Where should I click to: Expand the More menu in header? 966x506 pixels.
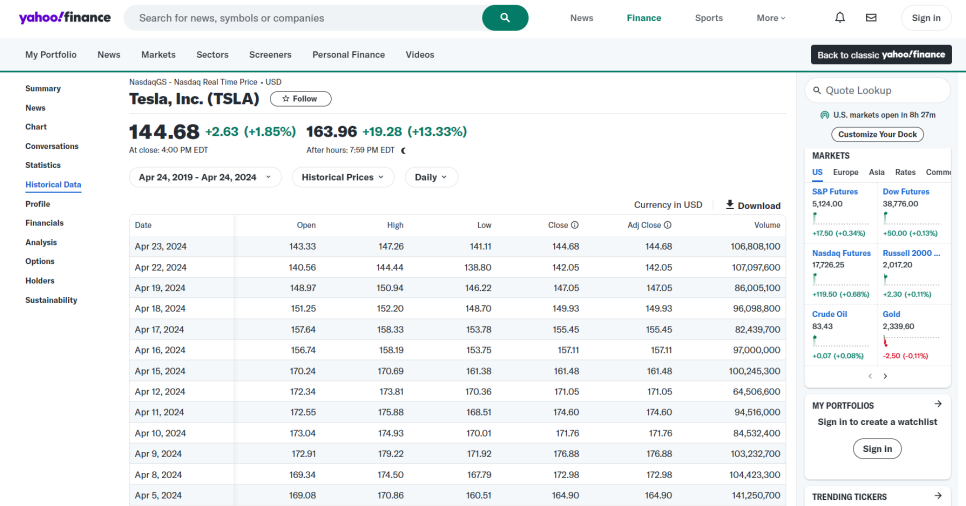click(x=771, y=18)
